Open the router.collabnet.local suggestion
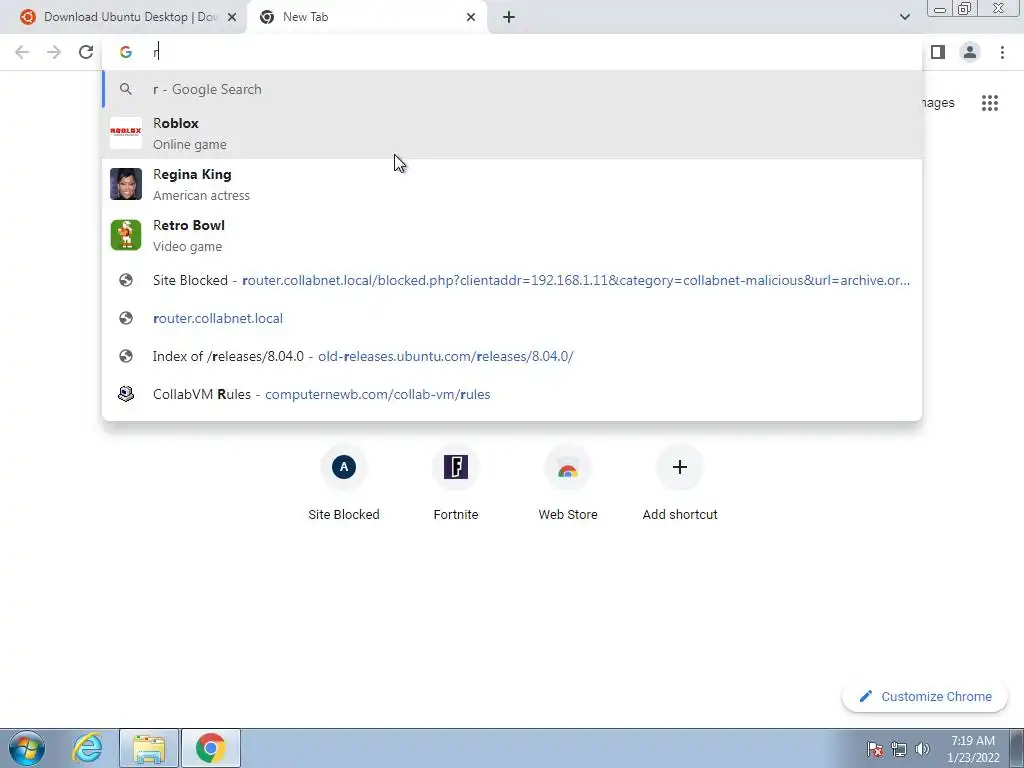The image size is (1024, 768). (512, 318)
